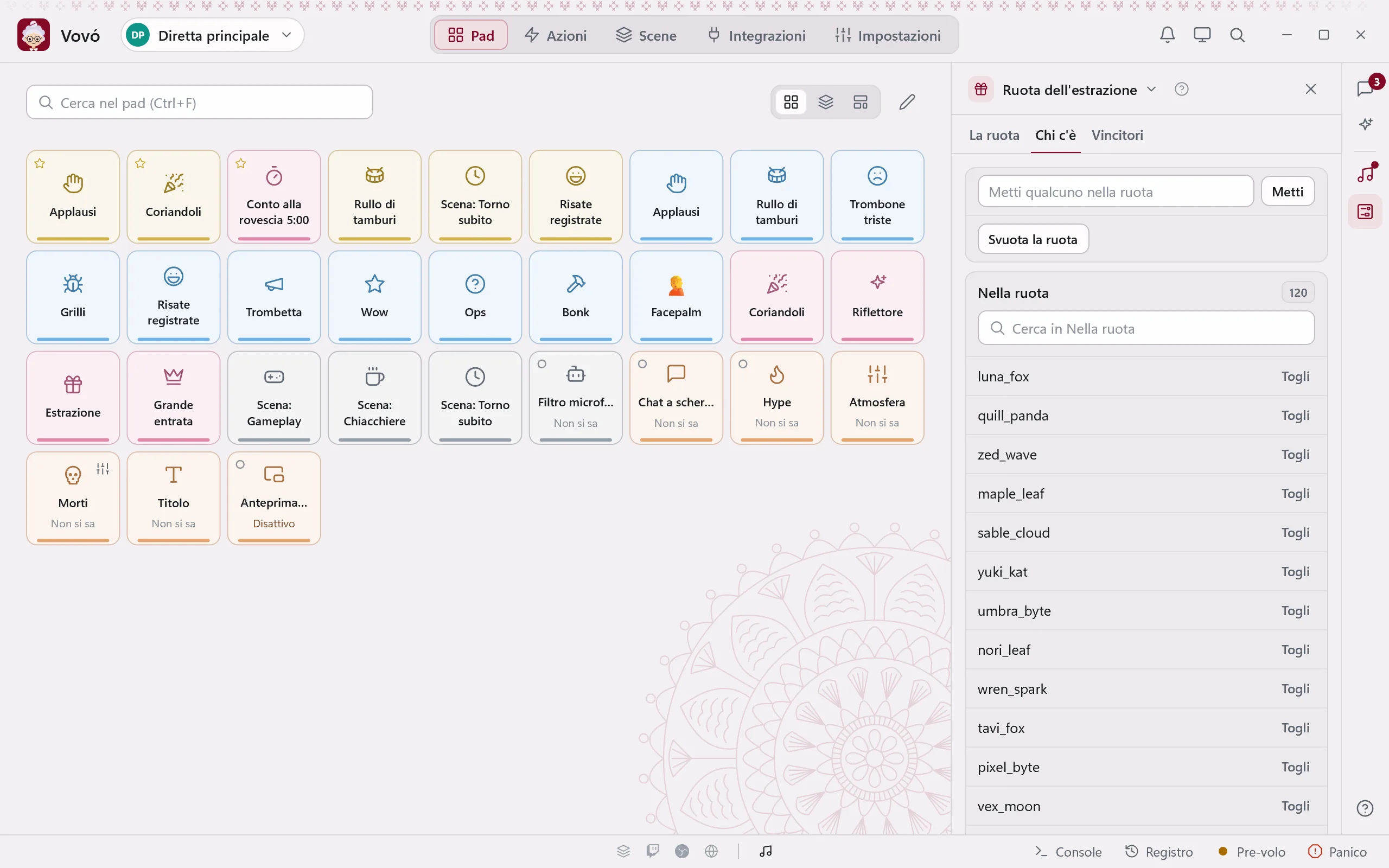Image resolution: width=1389 pixels, height=868 pixels.
Task: Switch pad to rows list view
Action: (x=861, y=102)
